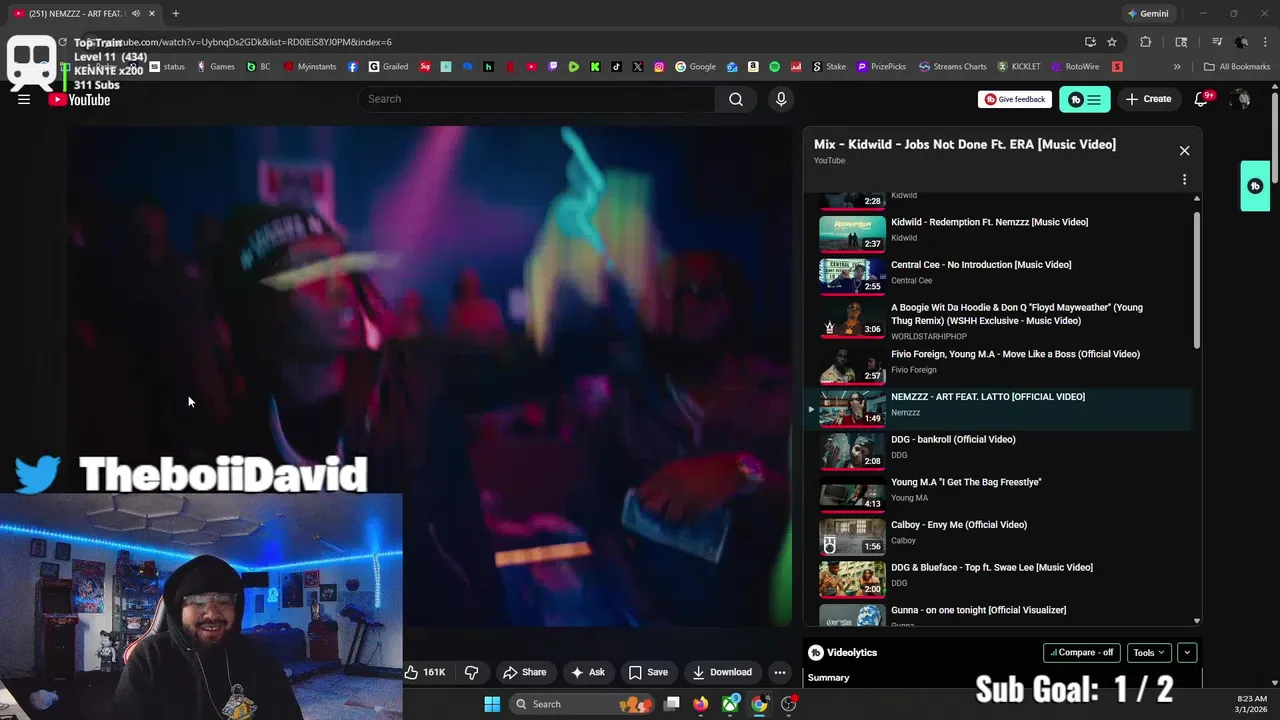1280x720 pixels.
Task: Open Xbox app from the taskbar
Action: coord(731,704)
